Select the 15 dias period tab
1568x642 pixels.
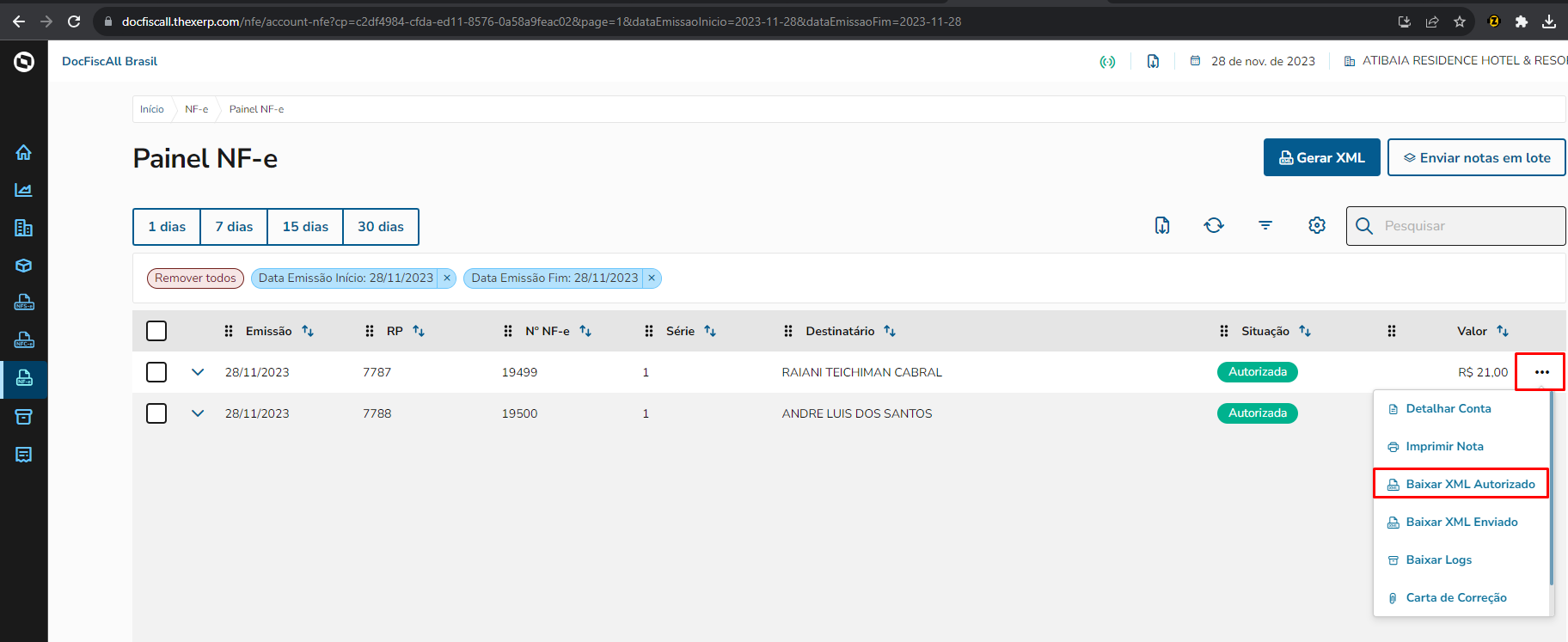click(x=305, y=227)
